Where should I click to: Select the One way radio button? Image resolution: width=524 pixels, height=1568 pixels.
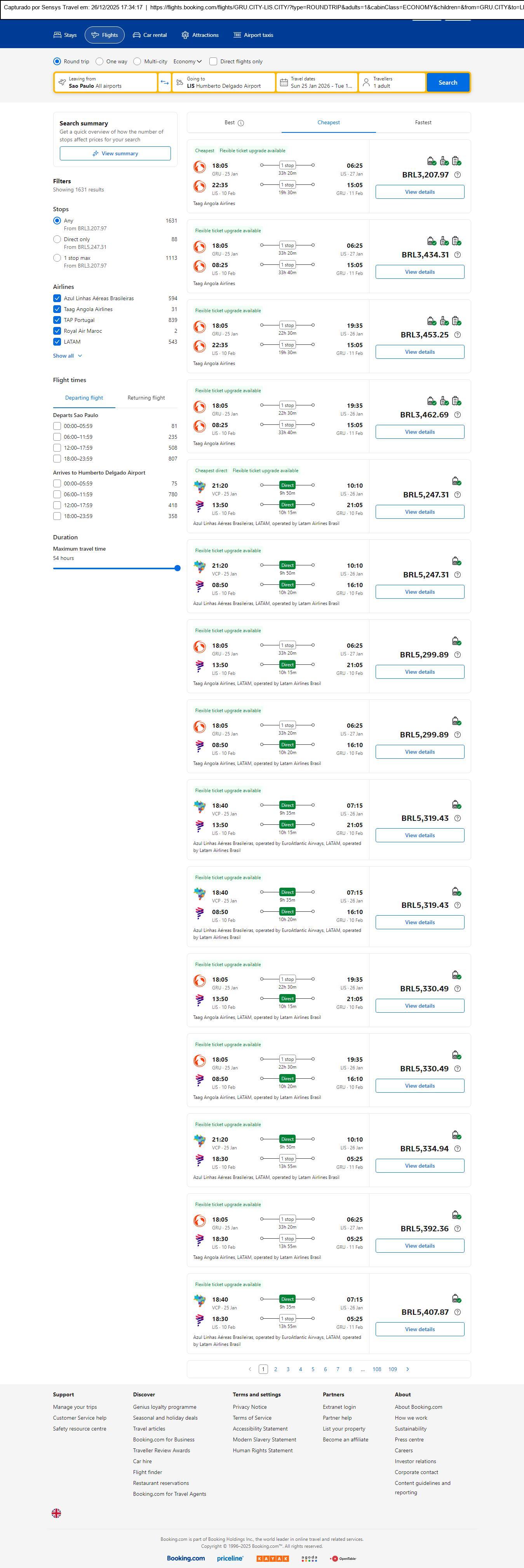point(99,61)
